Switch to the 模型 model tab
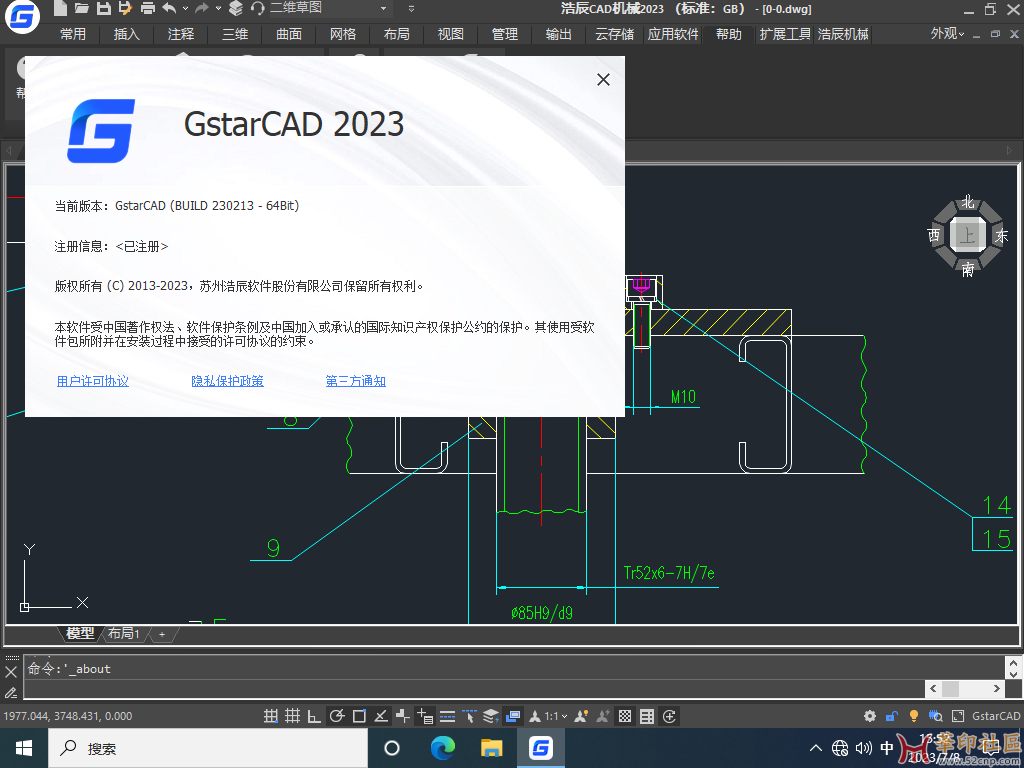 point(80,633)
